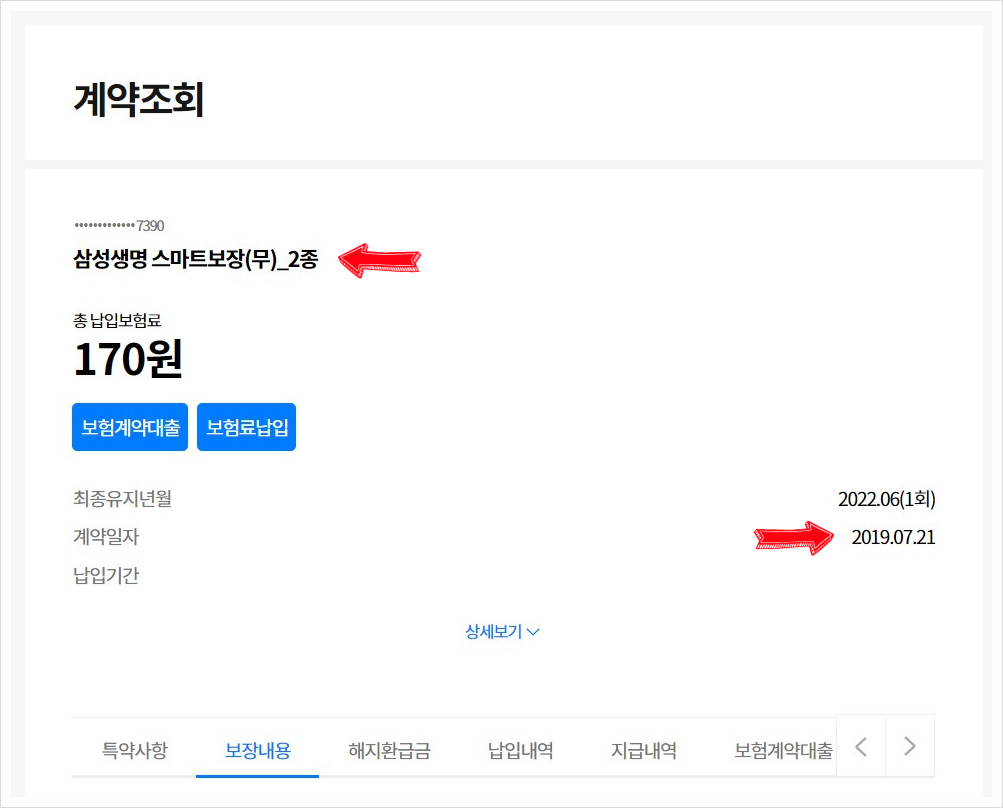Image resolution: width=1003 pixels, height=808 pixels.
Task: Click the right arrow to see more tabs
Action: [910, 746]
